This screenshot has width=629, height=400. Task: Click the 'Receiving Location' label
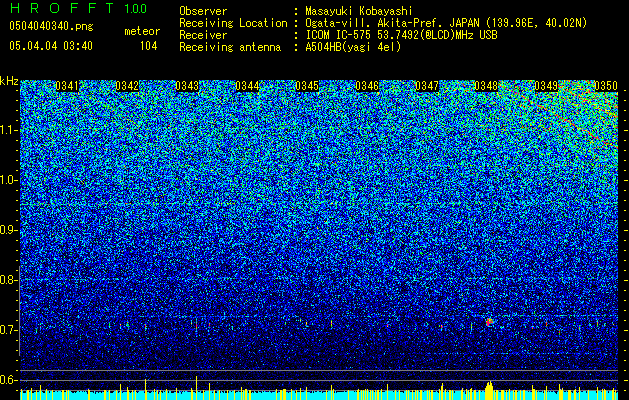(233, 23)
